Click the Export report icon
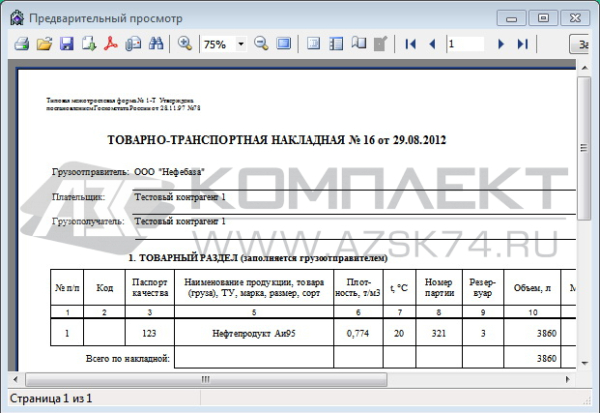Viewport: 600px width, 413px height. (x=89, y=44)
